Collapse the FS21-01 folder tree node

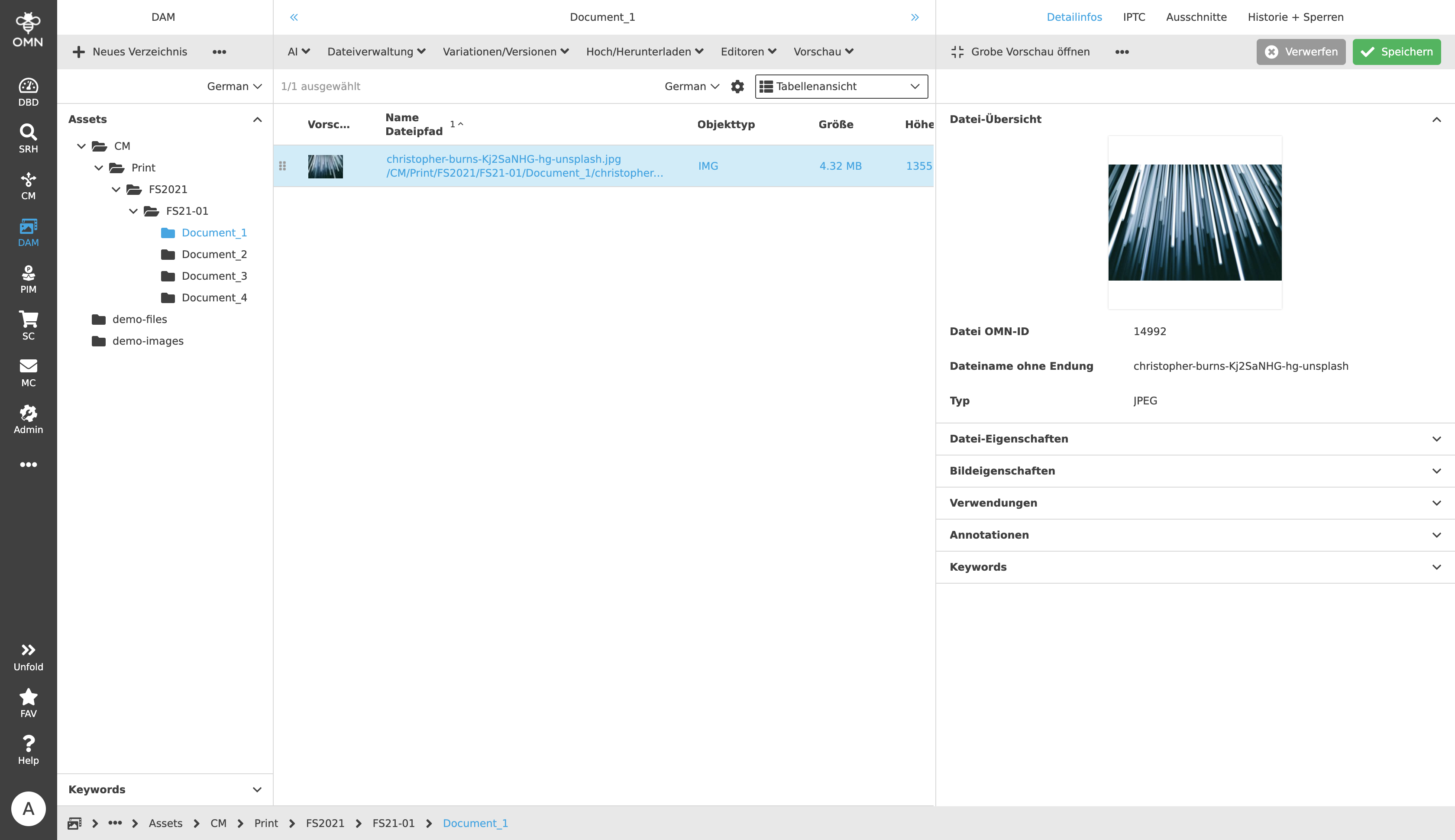coord(133,211)
